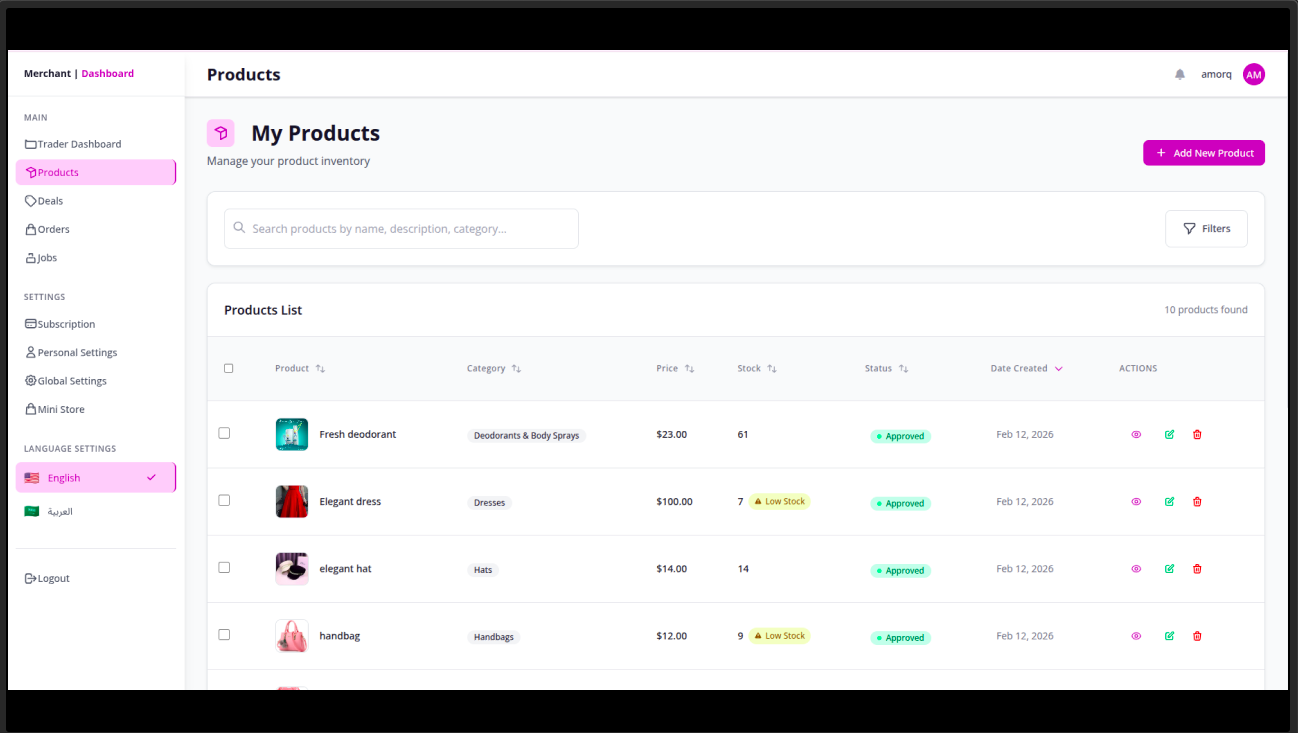Switch language to English
Screen dimensions: 1298x733
tap(96, 478)
